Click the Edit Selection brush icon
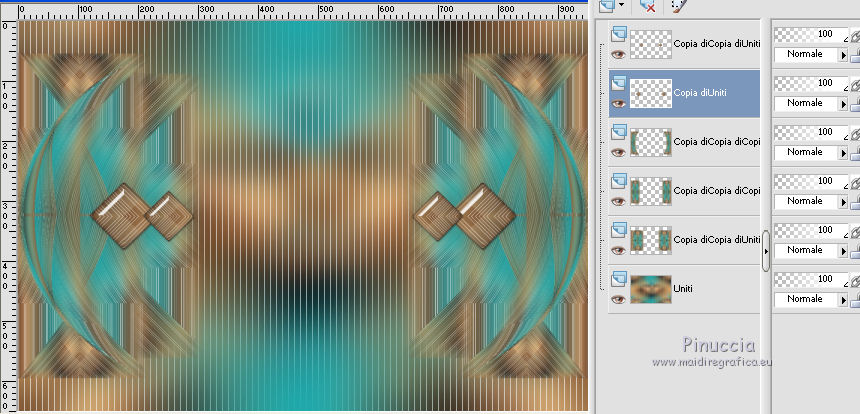 (x=679, y=5)
